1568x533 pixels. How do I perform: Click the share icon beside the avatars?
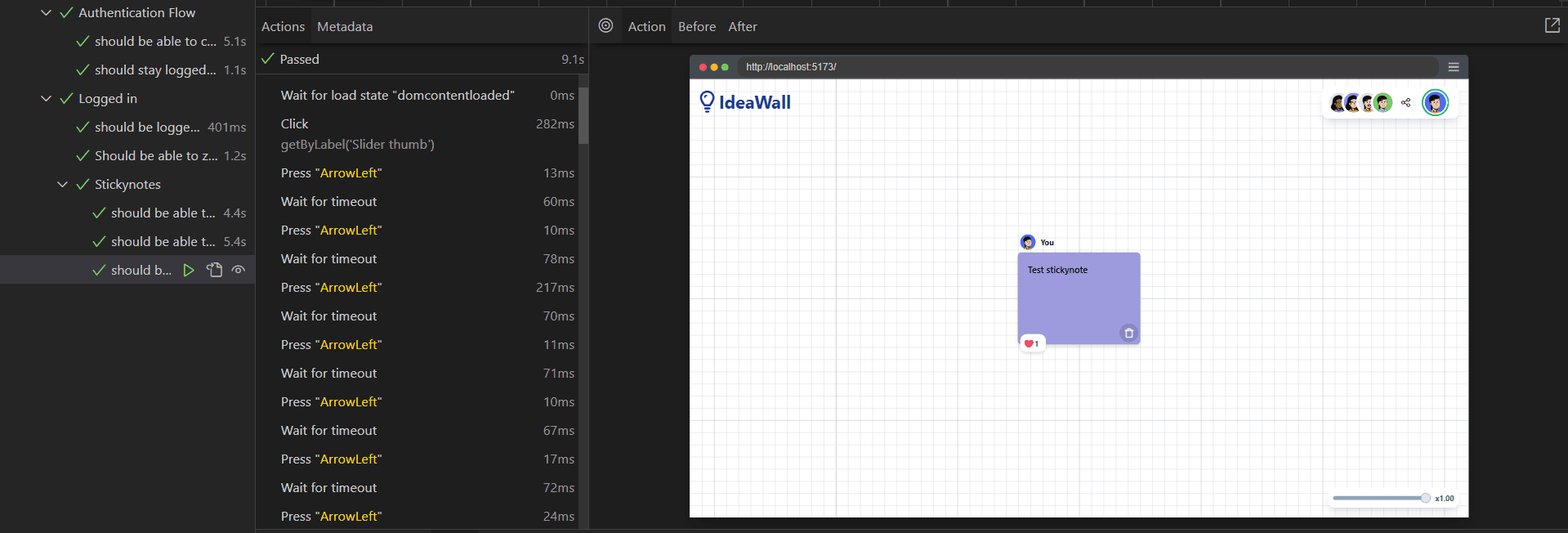pos(1405,103)
